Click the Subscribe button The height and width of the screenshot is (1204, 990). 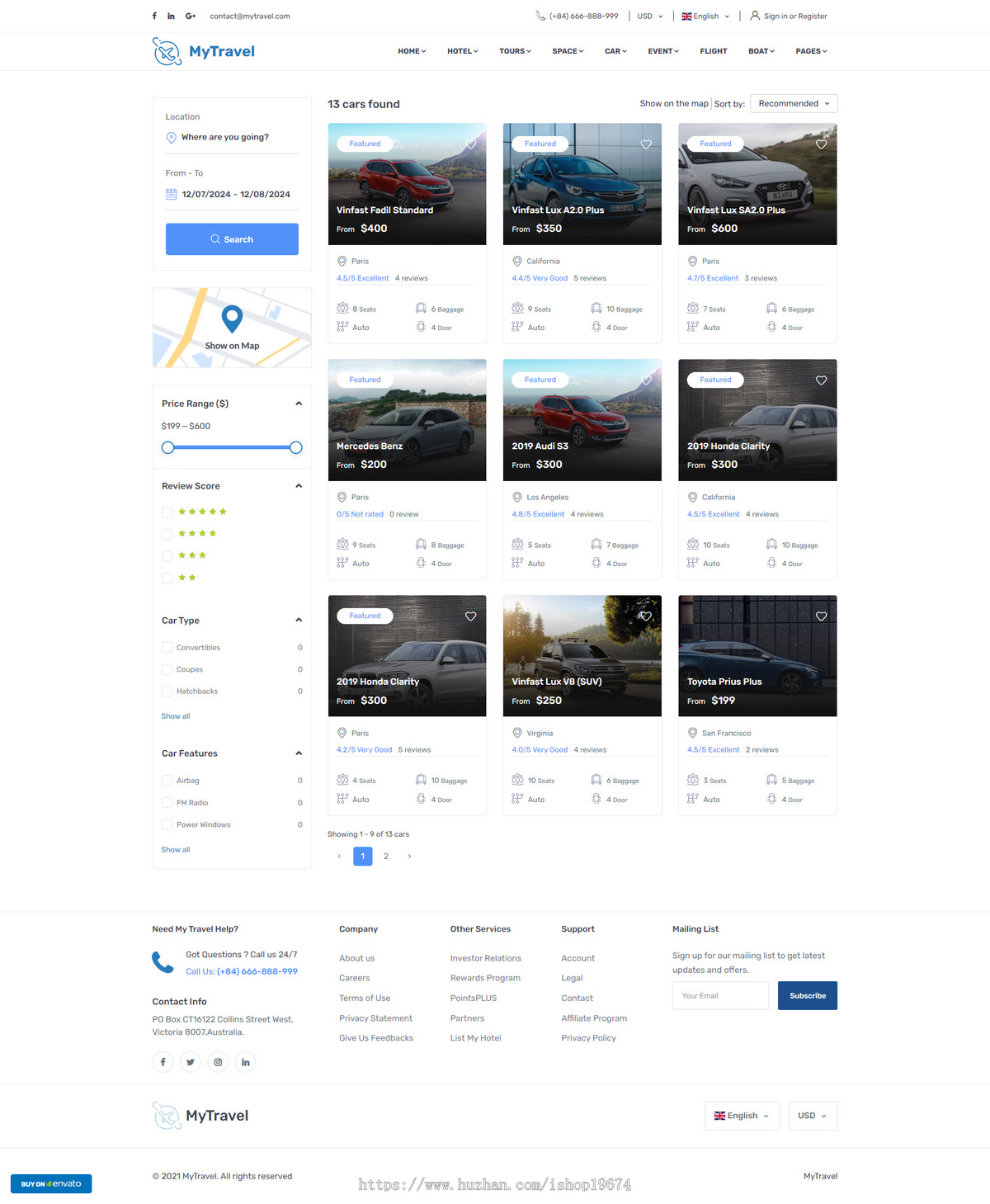tap(808, 996)
